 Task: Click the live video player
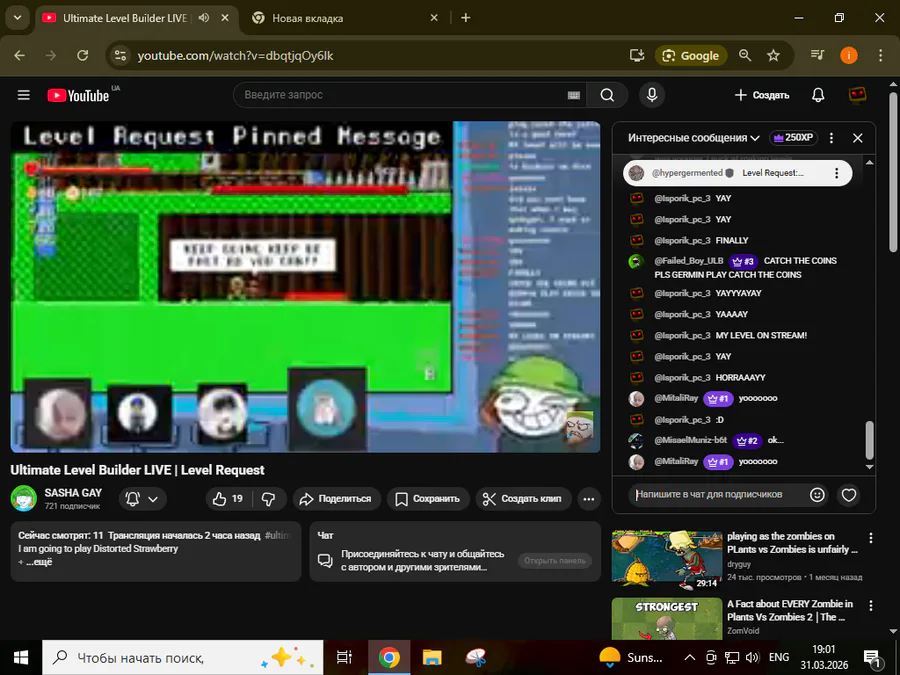coord(305,286)
